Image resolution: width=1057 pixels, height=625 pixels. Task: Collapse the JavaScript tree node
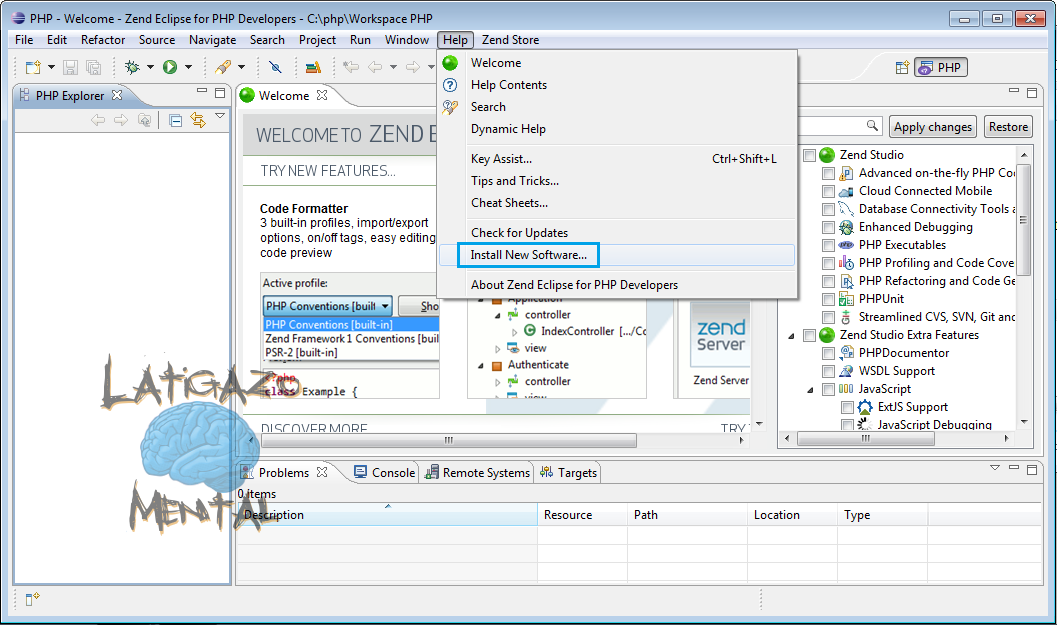coord(808,389)
